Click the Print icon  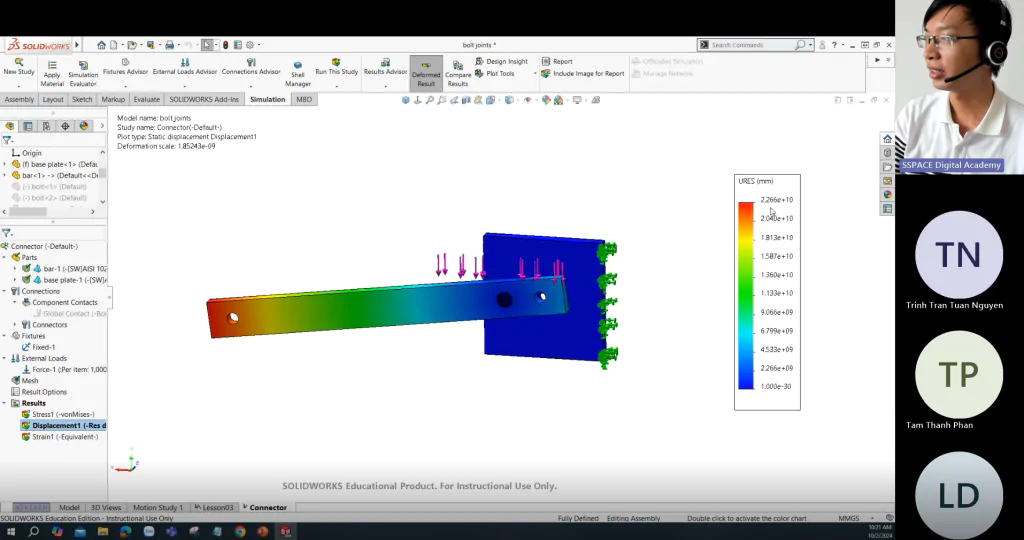[x=169, y=45]
